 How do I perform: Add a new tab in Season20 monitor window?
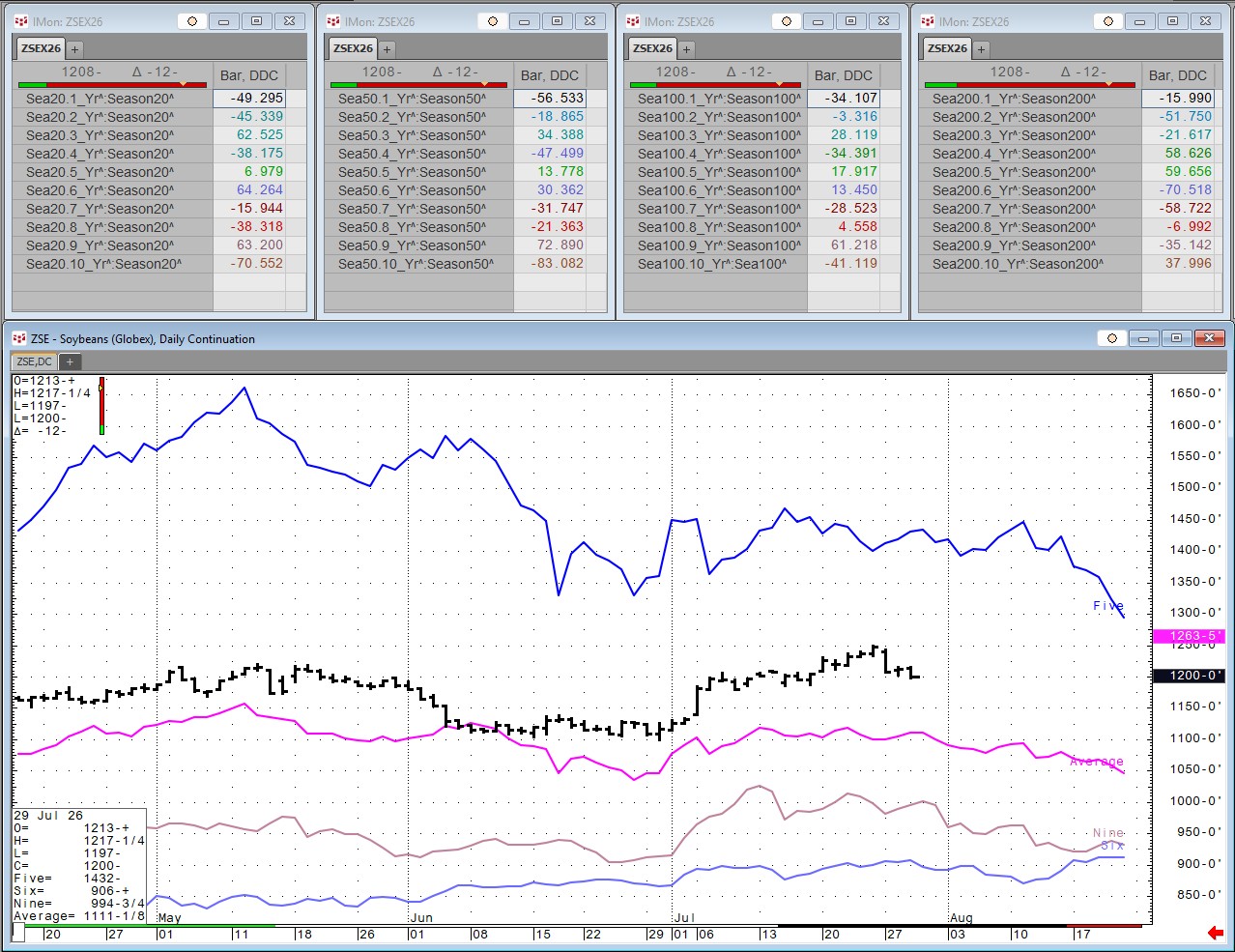74,49
